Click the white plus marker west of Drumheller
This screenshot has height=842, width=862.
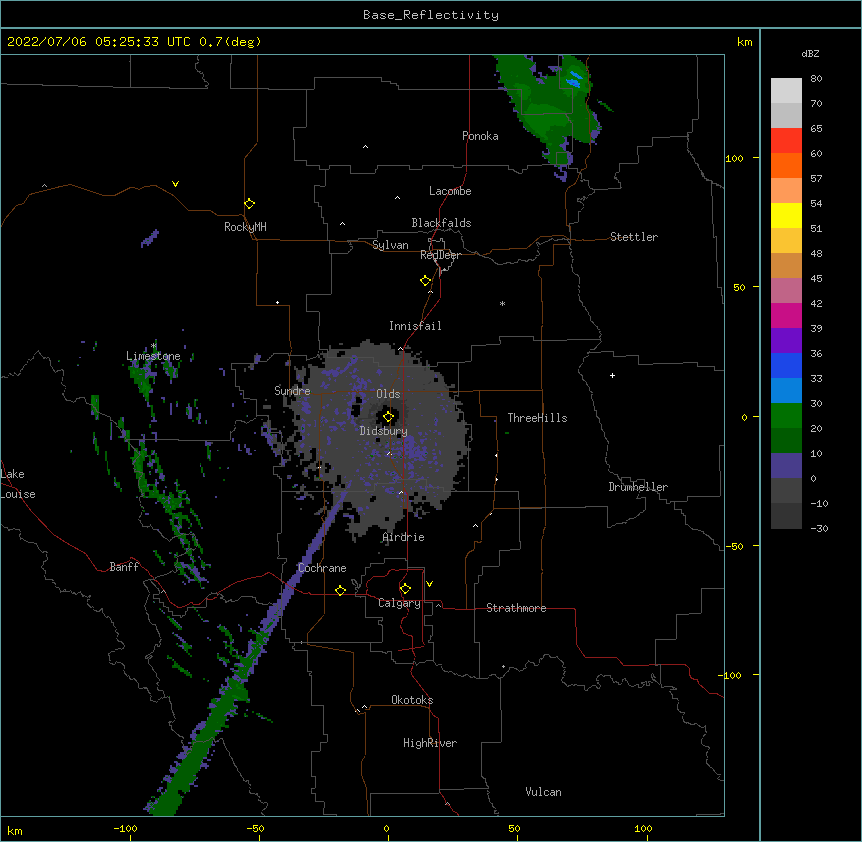coord(612,375)
